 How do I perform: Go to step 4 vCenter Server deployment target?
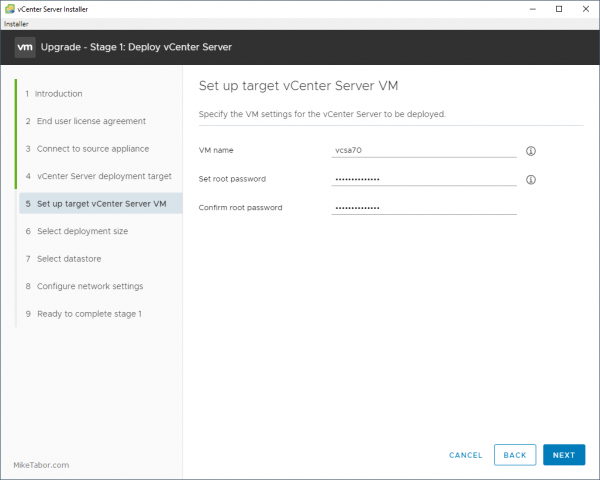click(x=99, y=176)
